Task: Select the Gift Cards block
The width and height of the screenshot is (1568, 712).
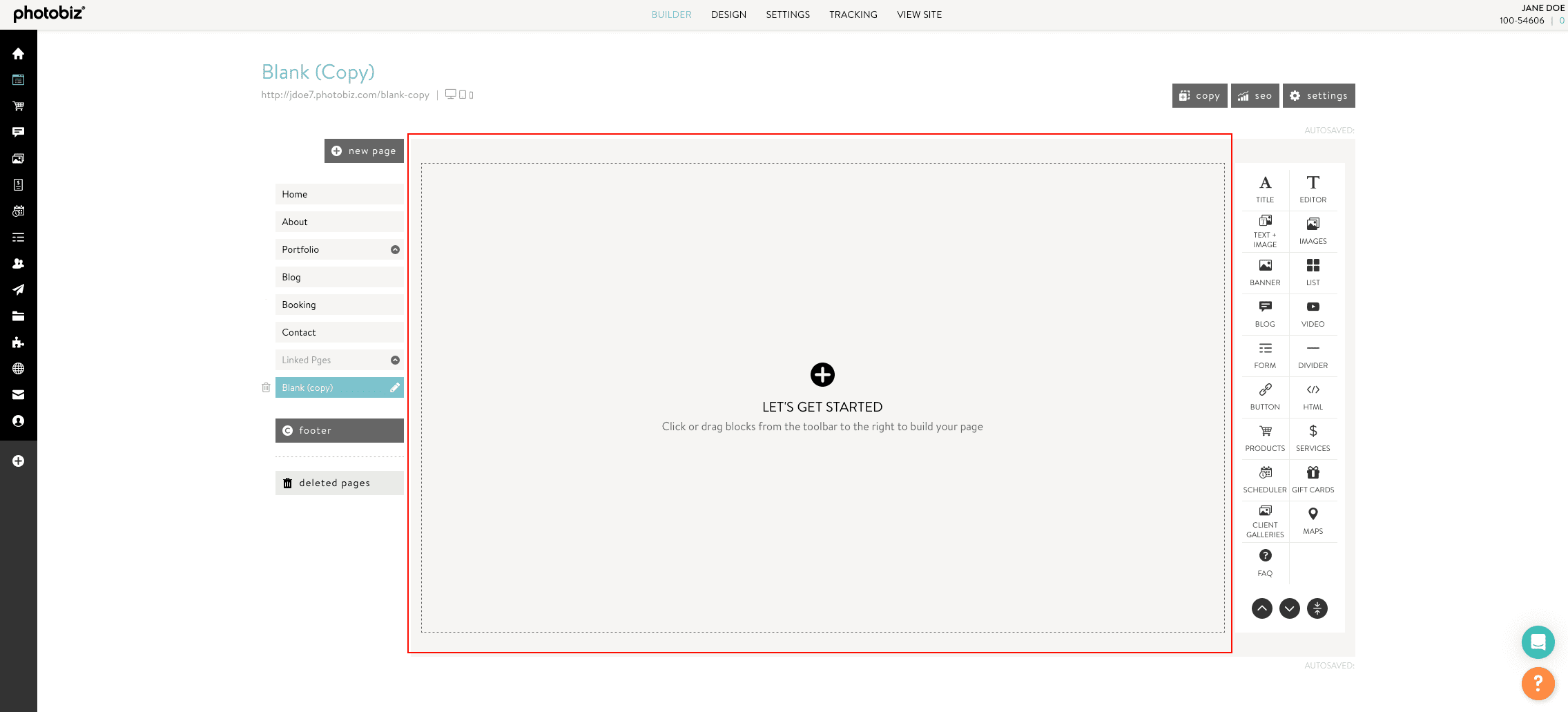Action: click(1312, 478)
